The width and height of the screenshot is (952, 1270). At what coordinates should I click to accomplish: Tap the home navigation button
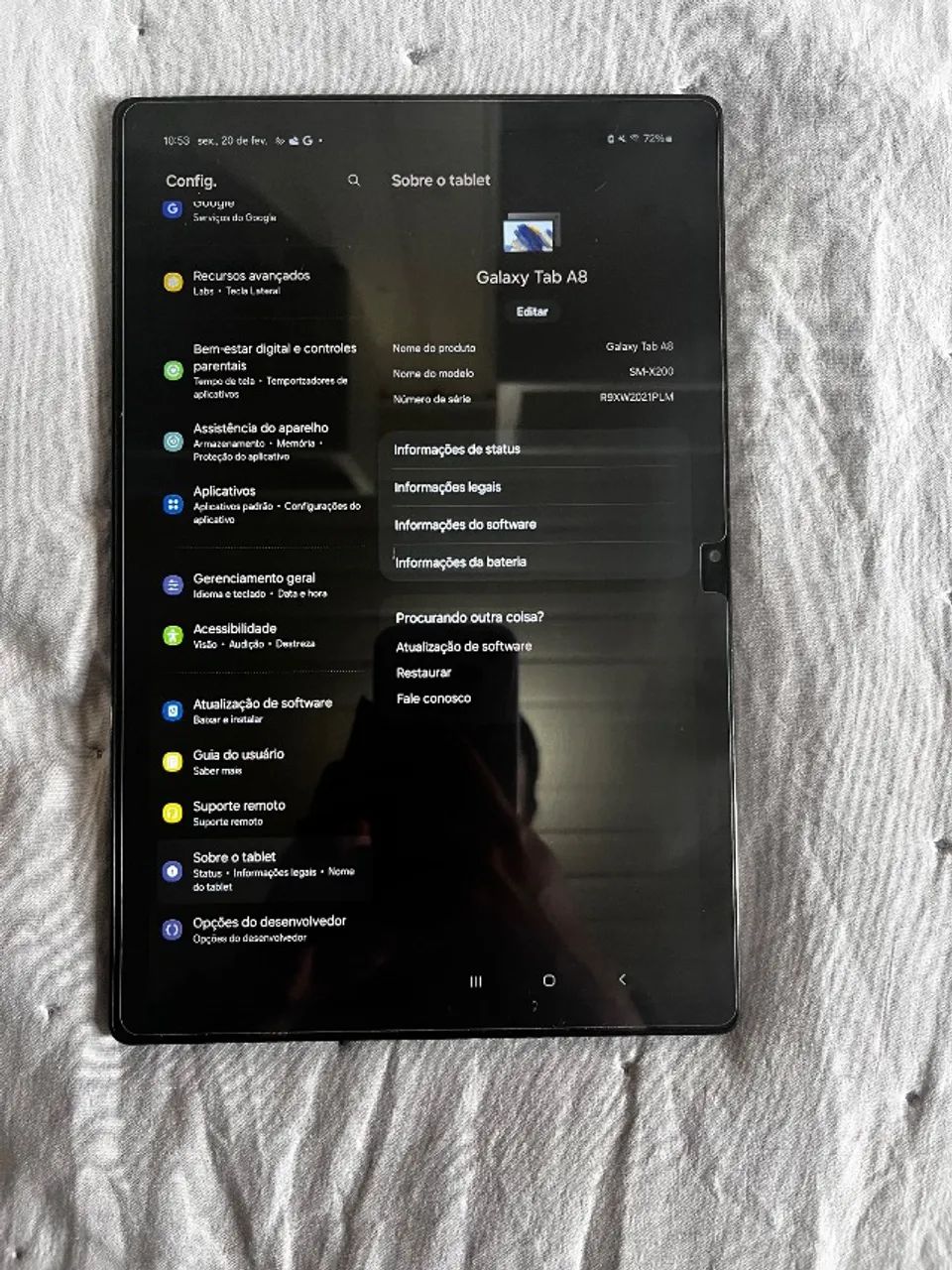pos(548,980)
